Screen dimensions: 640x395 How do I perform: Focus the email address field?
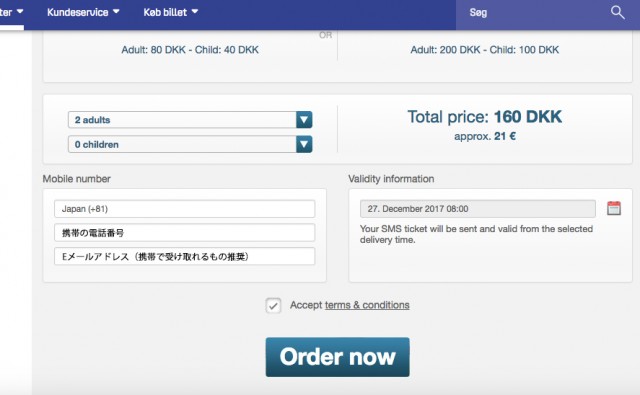point(184,256)
